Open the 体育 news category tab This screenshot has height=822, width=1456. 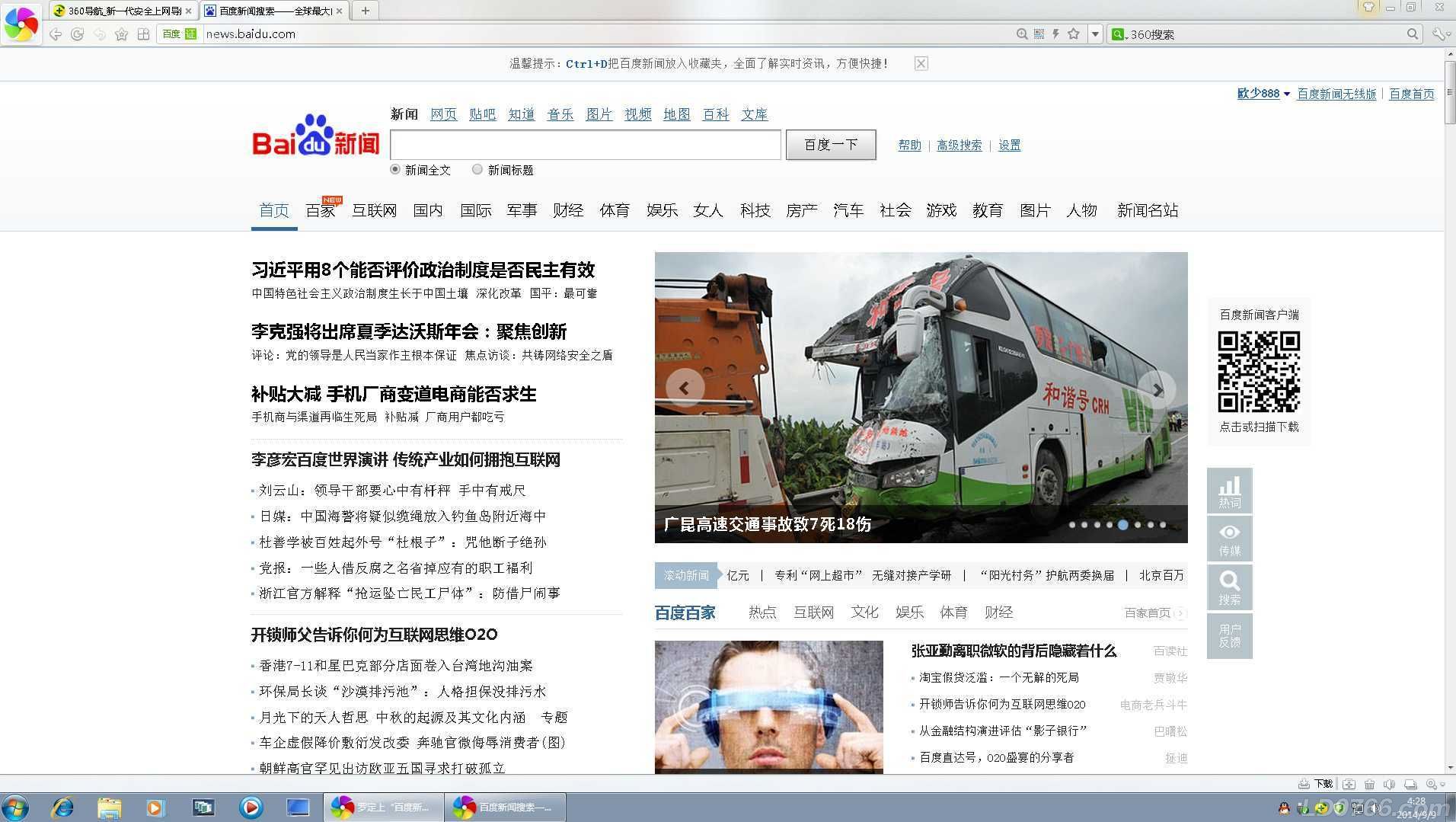(x=615, y=210)
